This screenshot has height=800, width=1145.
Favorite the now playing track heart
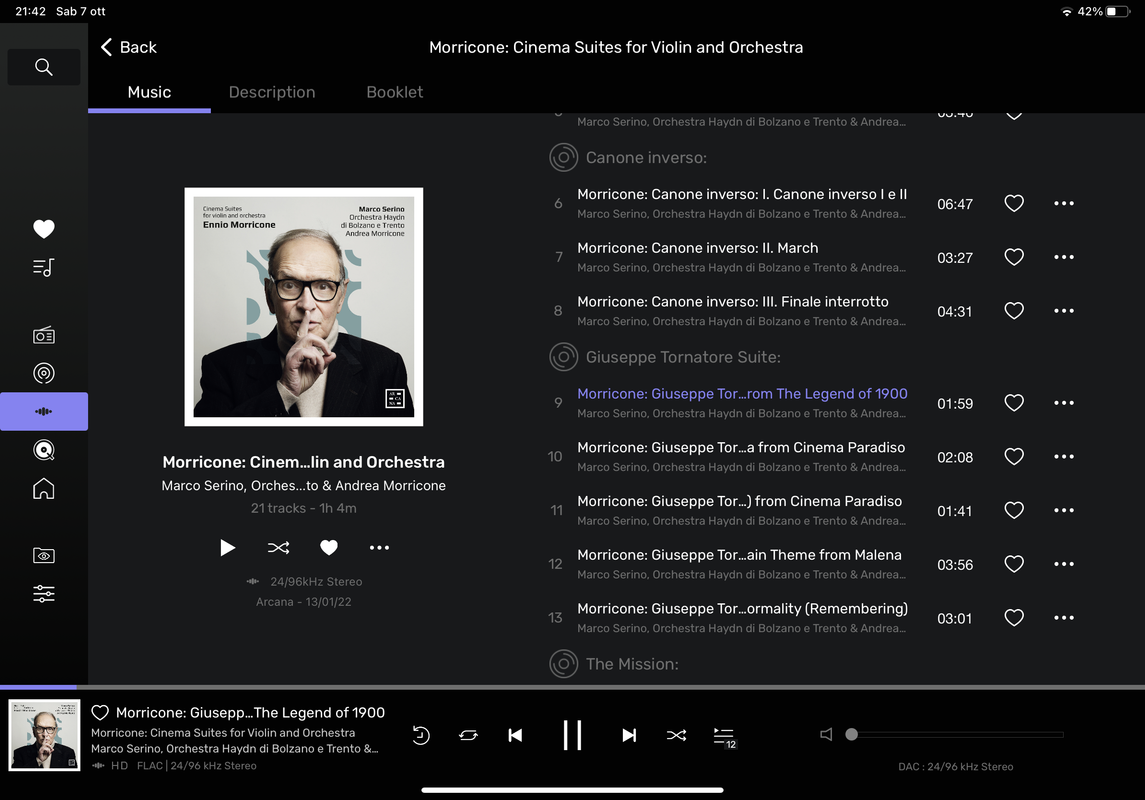tap(100, 713)
